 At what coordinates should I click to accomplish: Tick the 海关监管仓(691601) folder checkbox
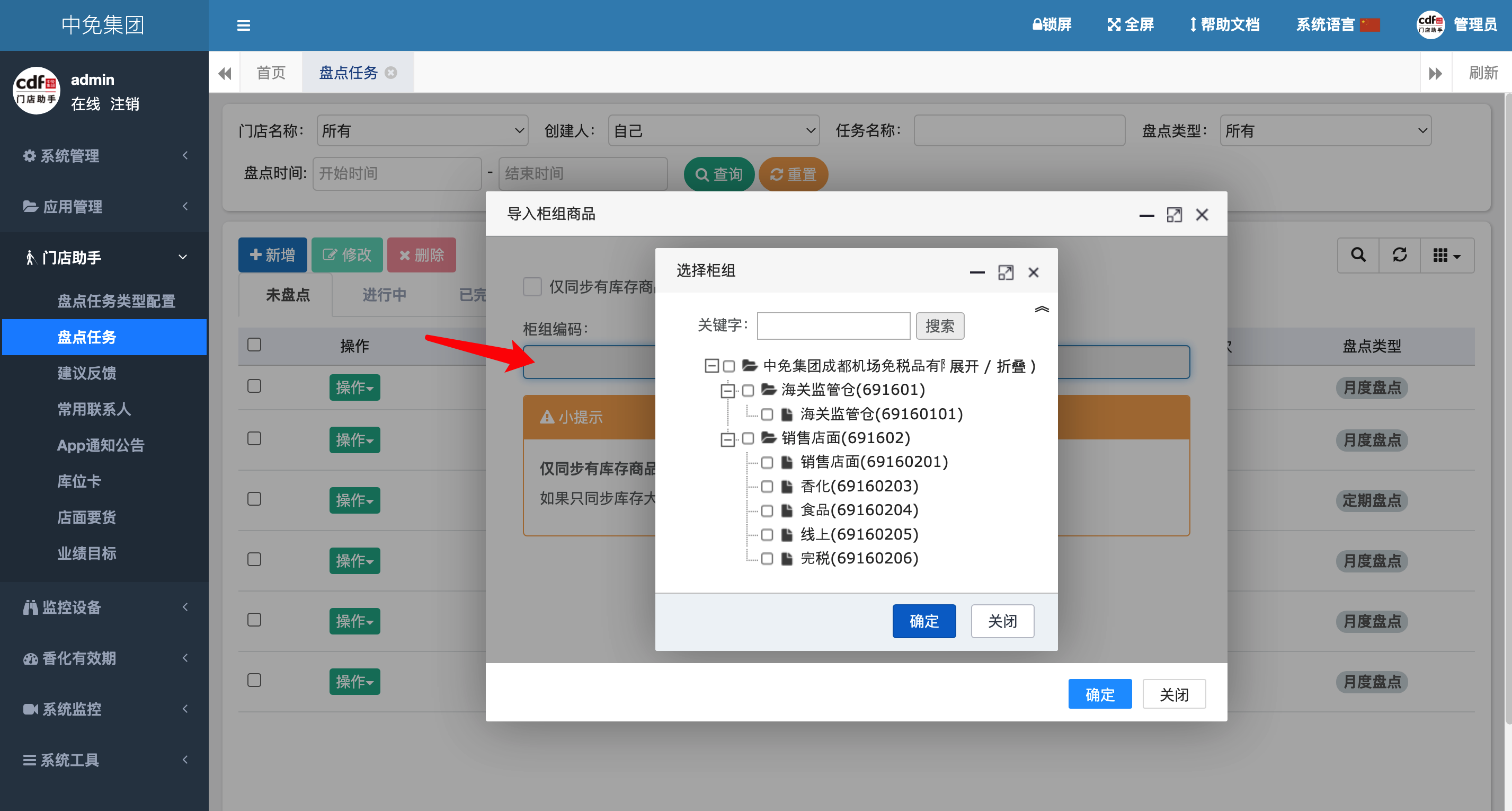click(x=748, y=391)
